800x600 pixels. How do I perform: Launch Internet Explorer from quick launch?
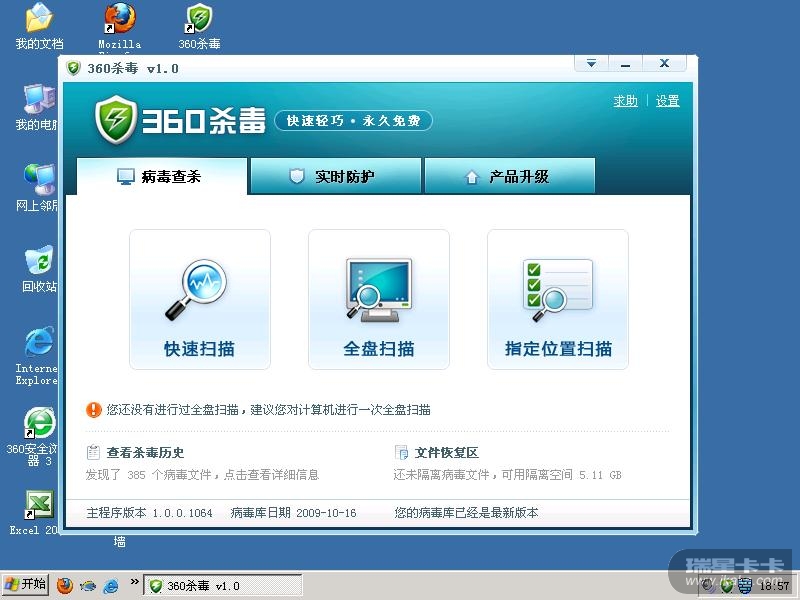click(x=111, y=585)
